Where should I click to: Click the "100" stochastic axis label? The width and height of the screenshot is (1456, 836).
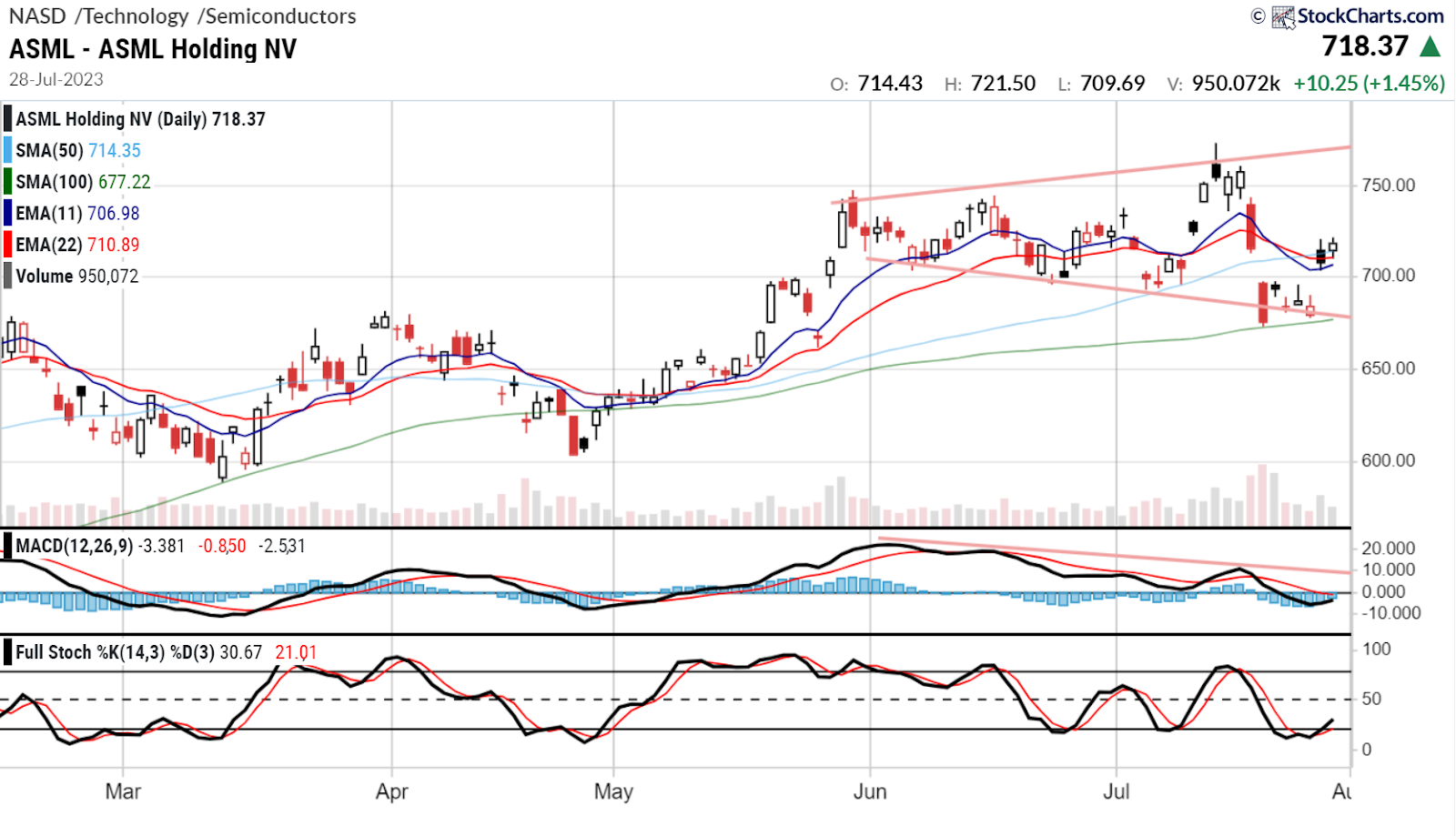(x=1377, y=650)
